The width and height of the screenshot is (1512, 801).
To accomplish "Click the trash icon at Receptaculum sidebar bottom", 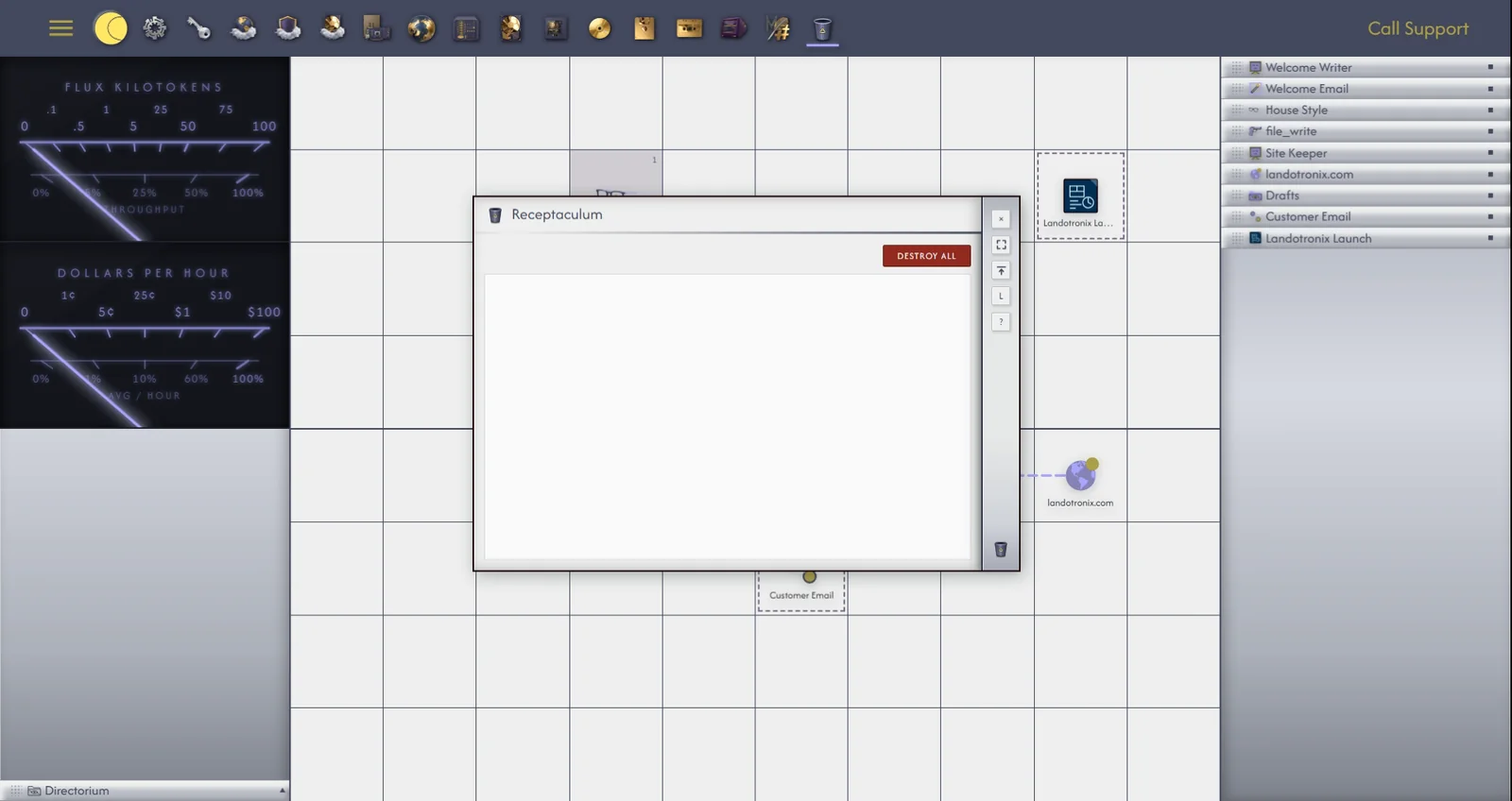I will tap(1001, 550).
